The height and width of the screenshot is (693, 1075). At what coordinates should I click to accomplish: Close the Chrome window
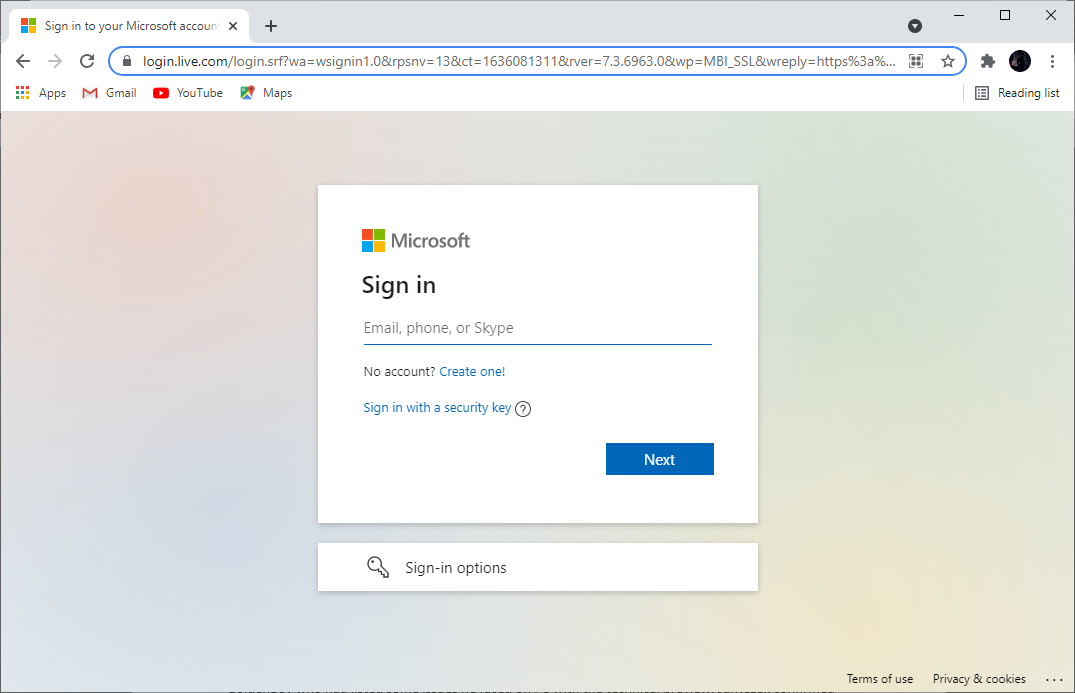tap(1050, 15)
